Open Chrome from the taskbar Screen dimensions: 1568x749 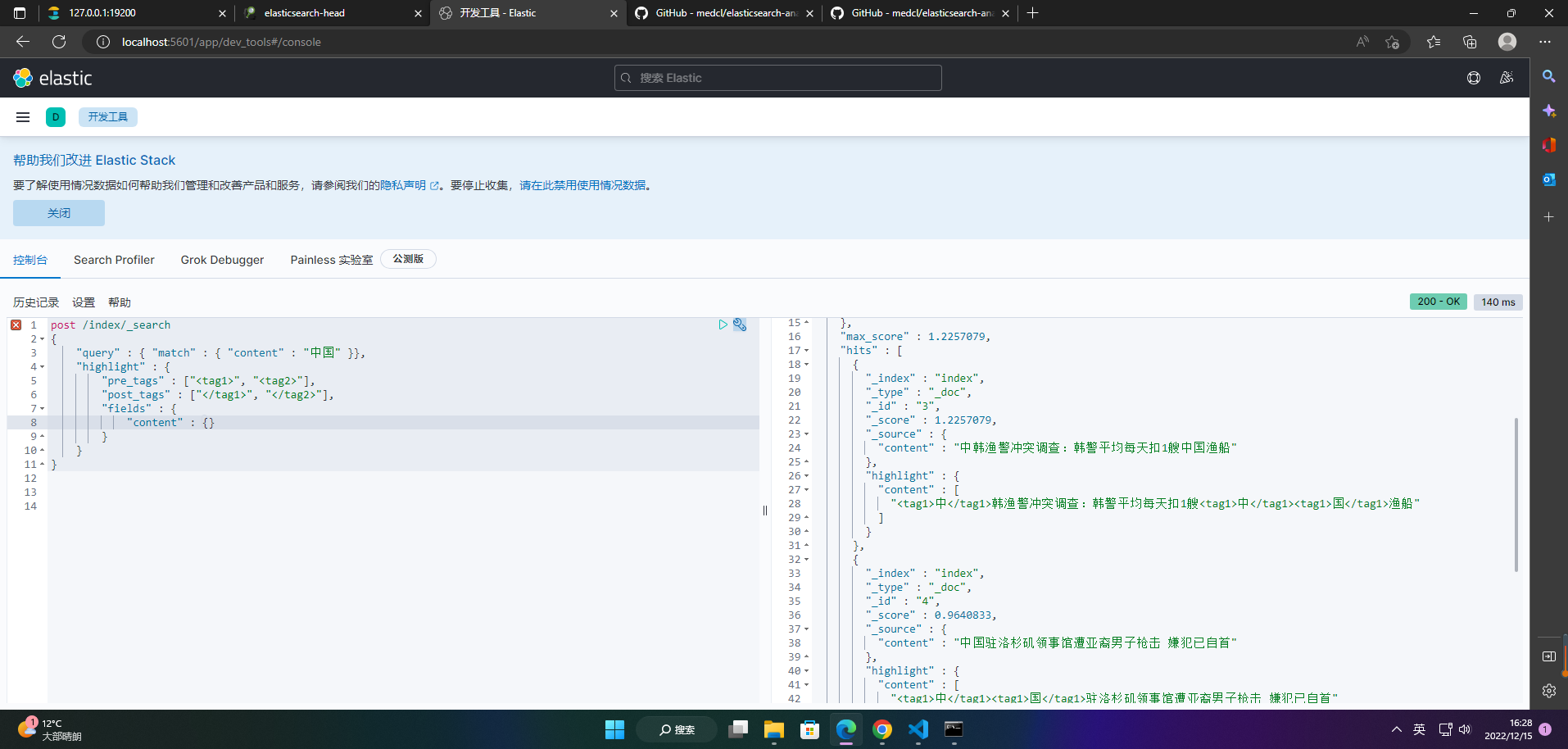882,729
